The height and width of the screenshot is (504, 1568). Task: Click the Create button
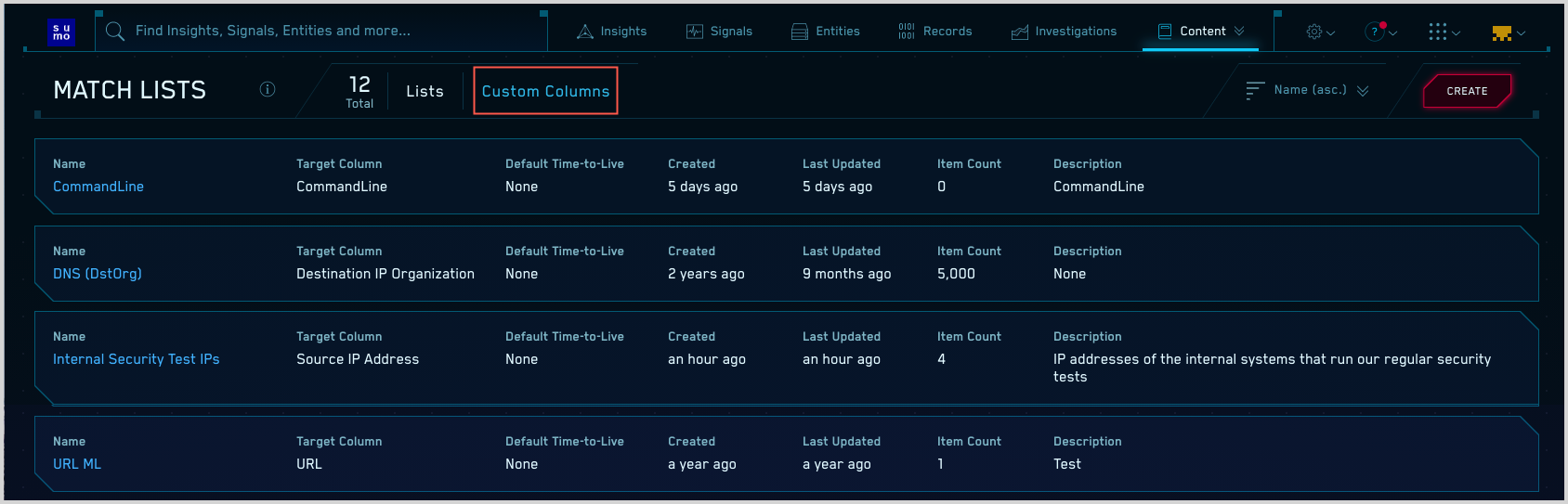tap(1467, 91)
